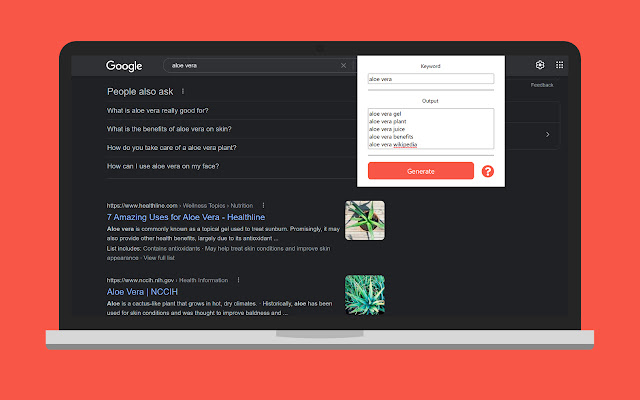Click the healthline.com URL breadcrumb

180,206
